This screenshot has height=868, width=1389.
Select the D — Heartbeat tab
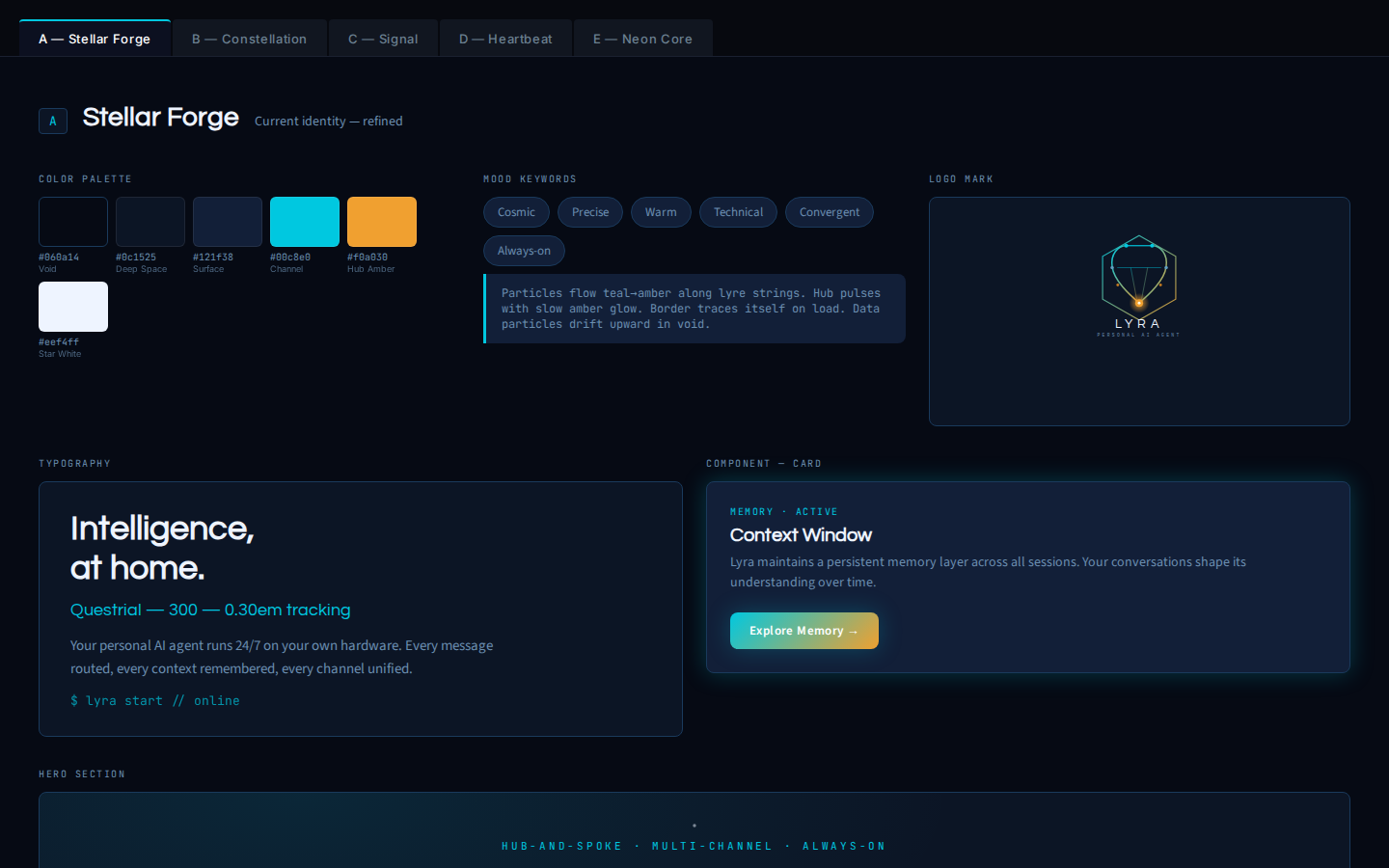click(x=505, y=40)
